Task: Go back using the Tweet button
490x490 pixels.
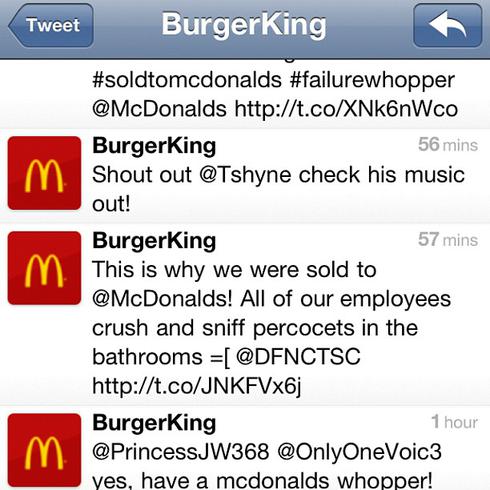Action: point(51,25)
